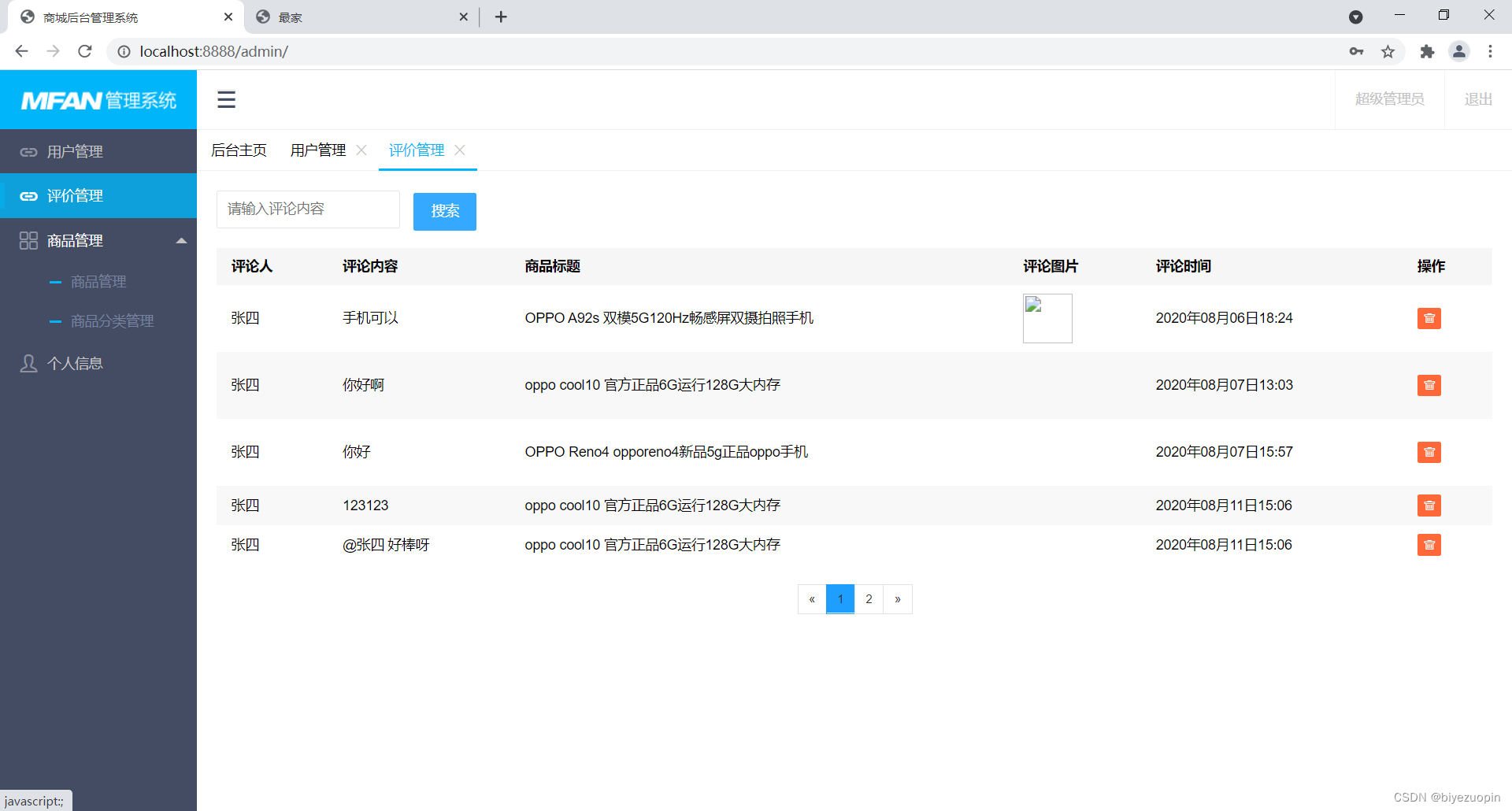The height and width of the screenshot is (811, 1512).
Task: Click the browser address bar URL
Action: click(214, 51)
